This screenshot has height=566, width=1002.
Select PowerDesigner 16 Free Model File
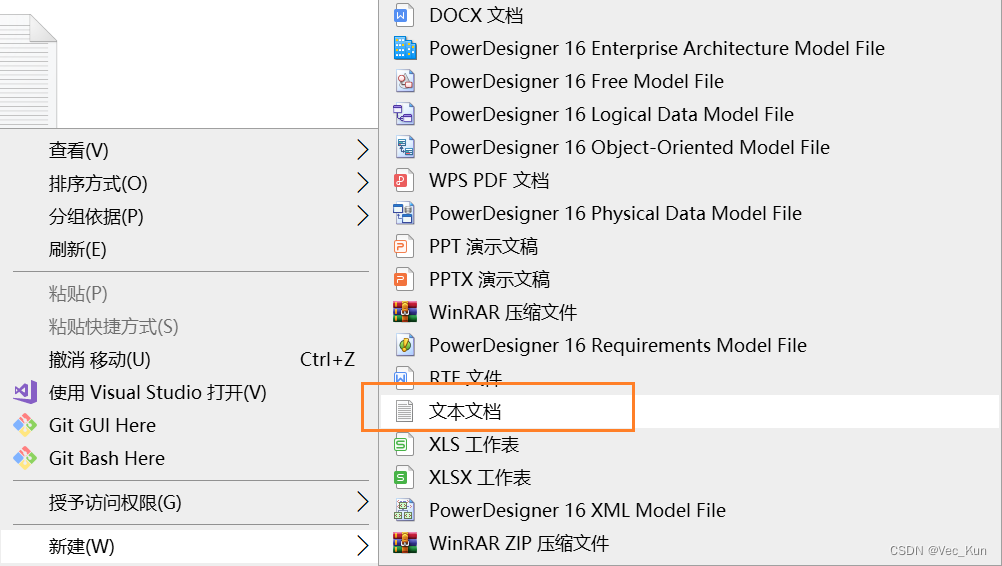click(690, 81)
